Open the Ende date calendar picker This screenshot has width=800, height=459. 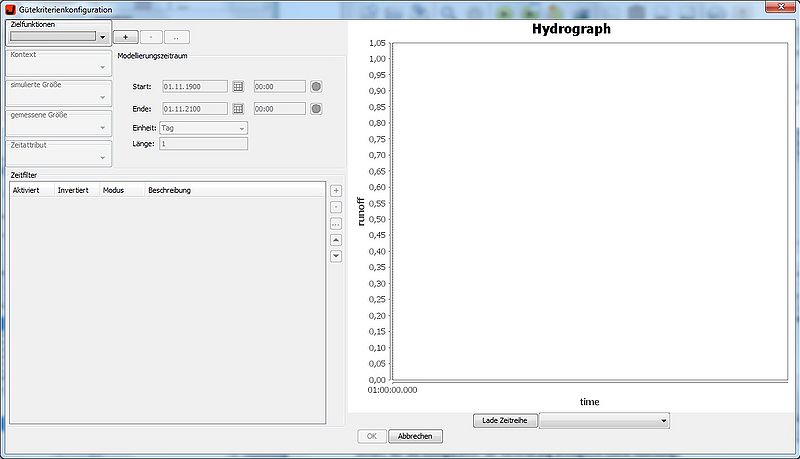pyautogui.click(x=238, y=108)
